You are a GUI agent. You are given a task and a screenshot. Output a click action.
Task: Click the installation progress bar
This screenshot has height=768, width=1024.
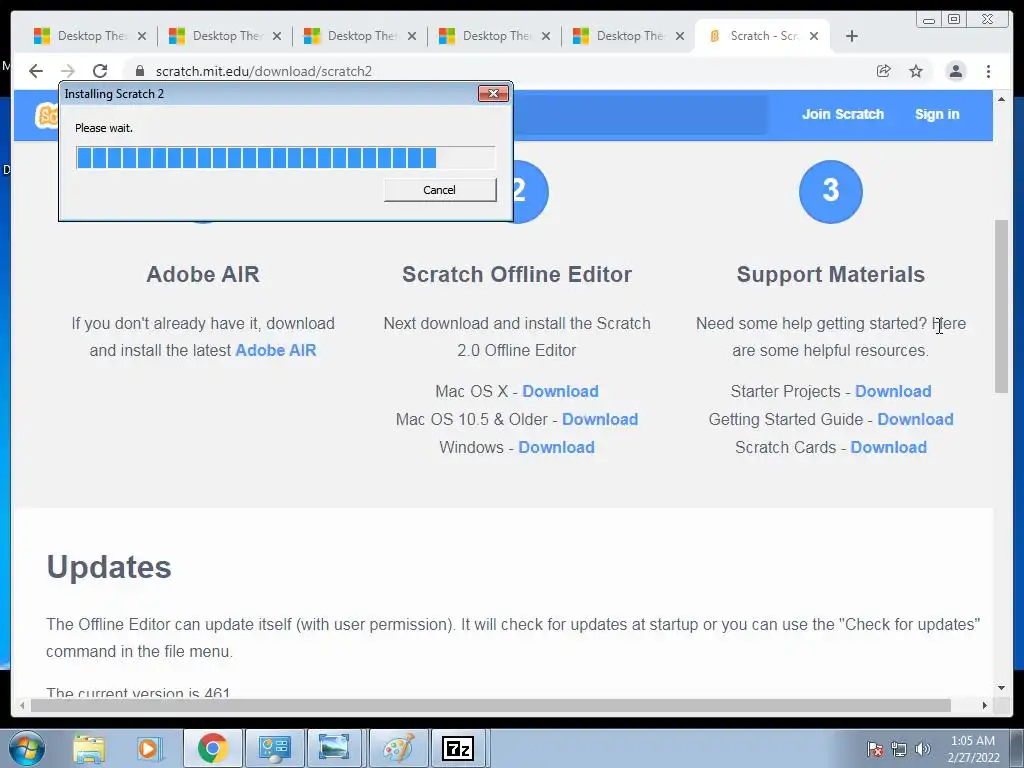coord(285,158)
